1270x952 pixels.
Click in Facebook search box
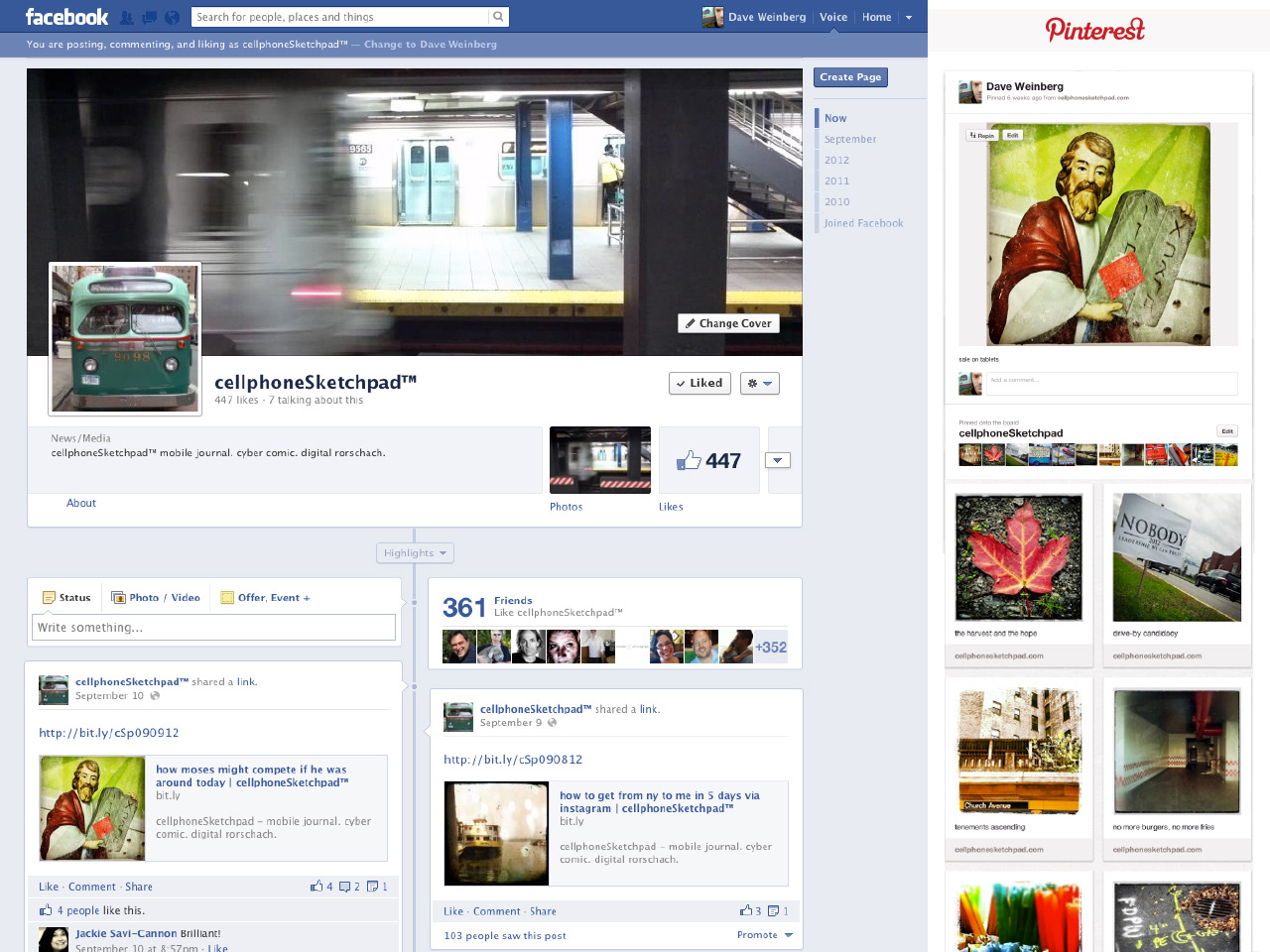[340, 17]
